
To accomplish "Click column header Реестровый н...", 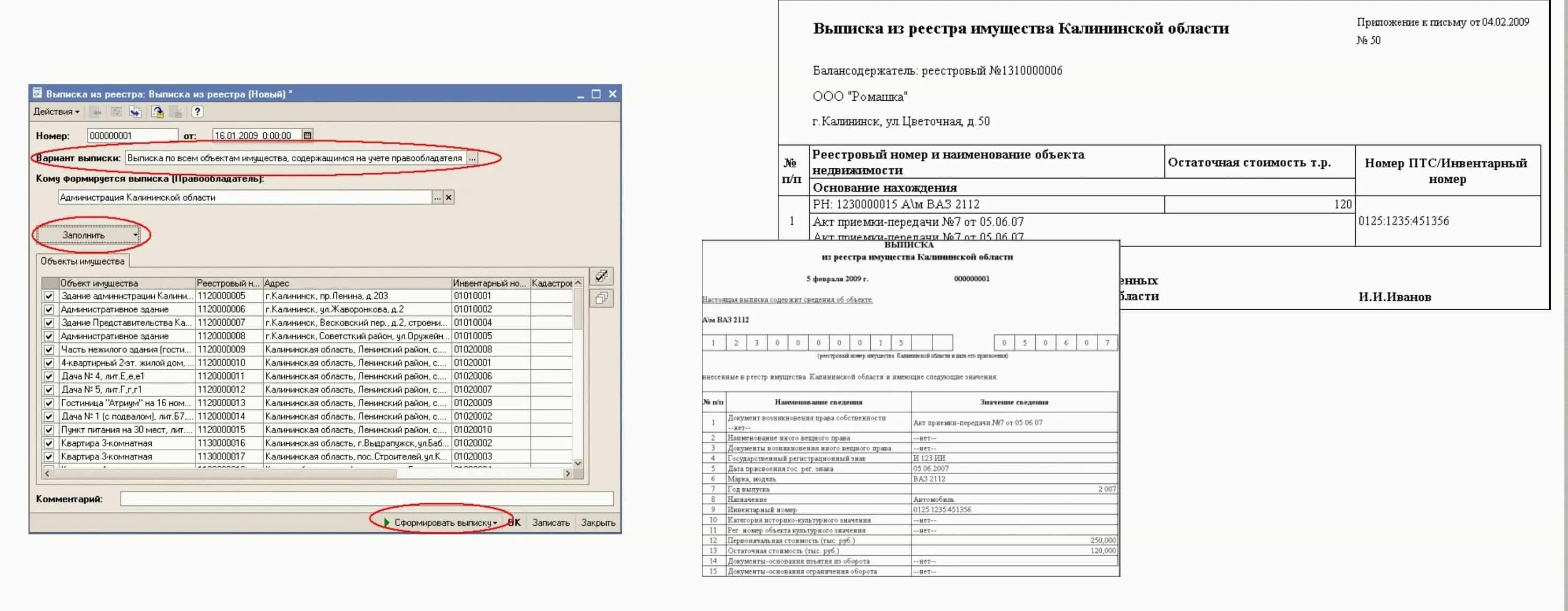I will point(228,283).
